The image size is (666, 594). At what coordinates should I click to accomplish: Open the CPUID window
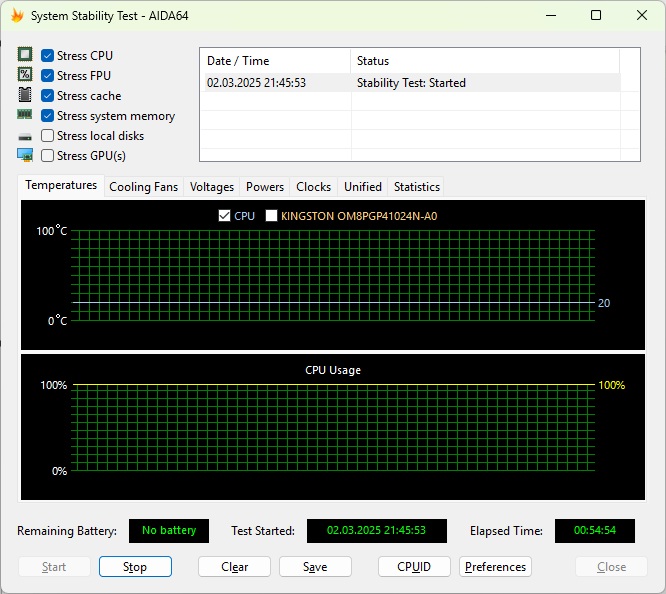pos(414,567)
